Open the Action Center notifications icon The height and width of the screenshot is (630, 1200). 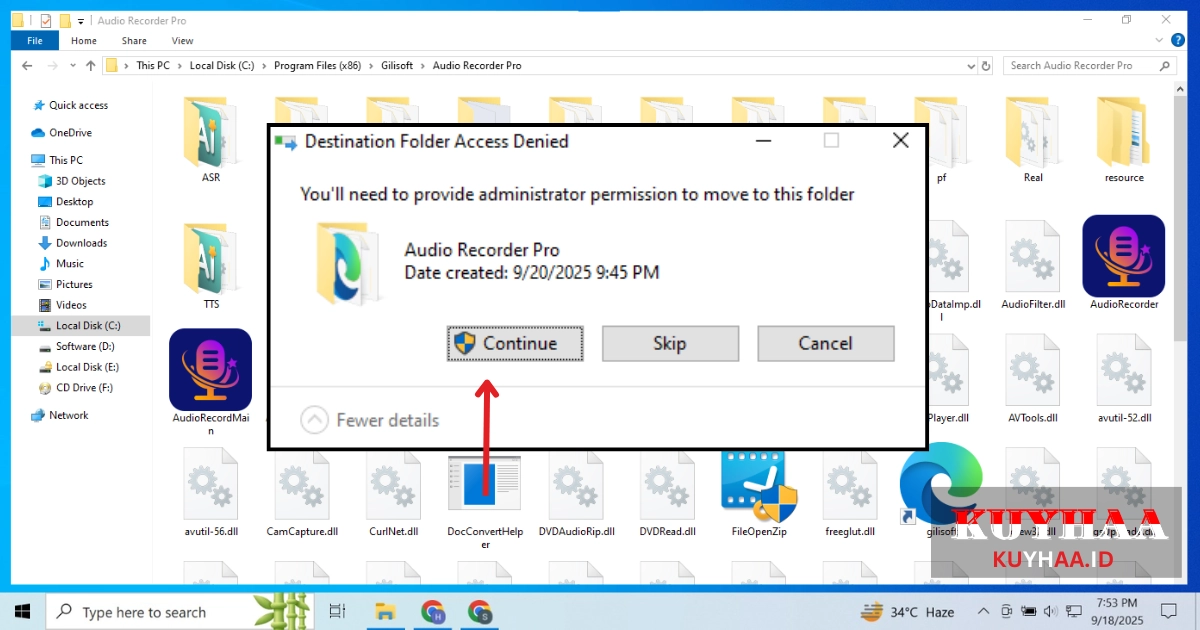pos(1168,611)
